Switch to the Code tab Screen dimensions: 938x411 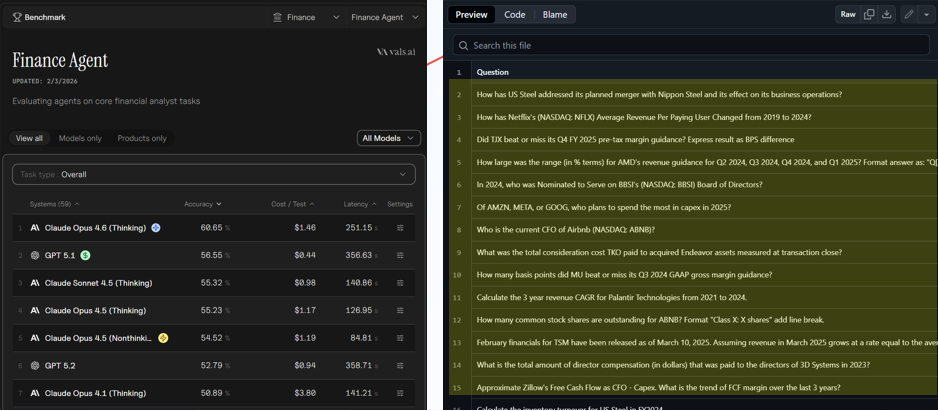point(514,14)
